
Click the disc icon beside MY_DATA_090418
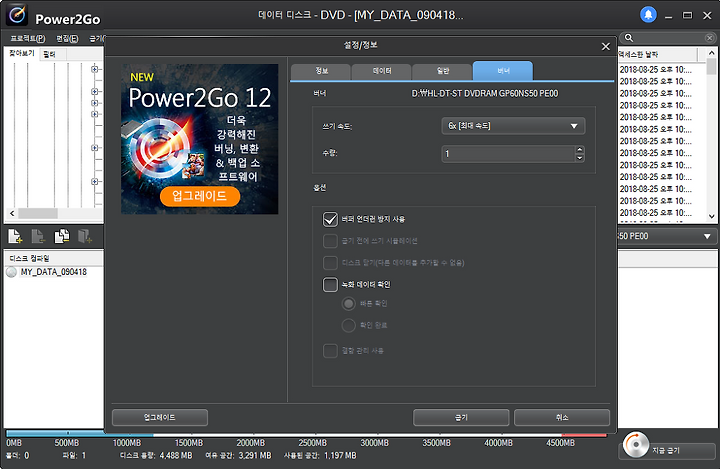pos(12,272)
